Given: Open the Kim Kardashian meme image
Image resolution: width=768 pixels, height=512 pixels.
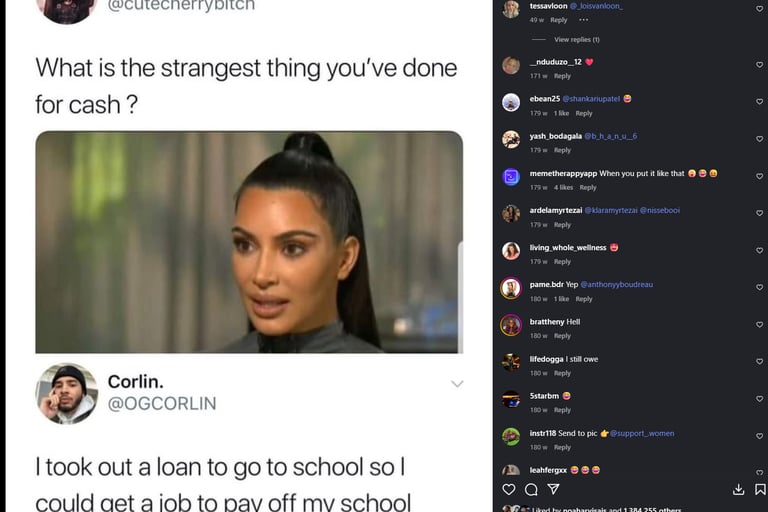Looking at the screenshot, I should 249,242.
